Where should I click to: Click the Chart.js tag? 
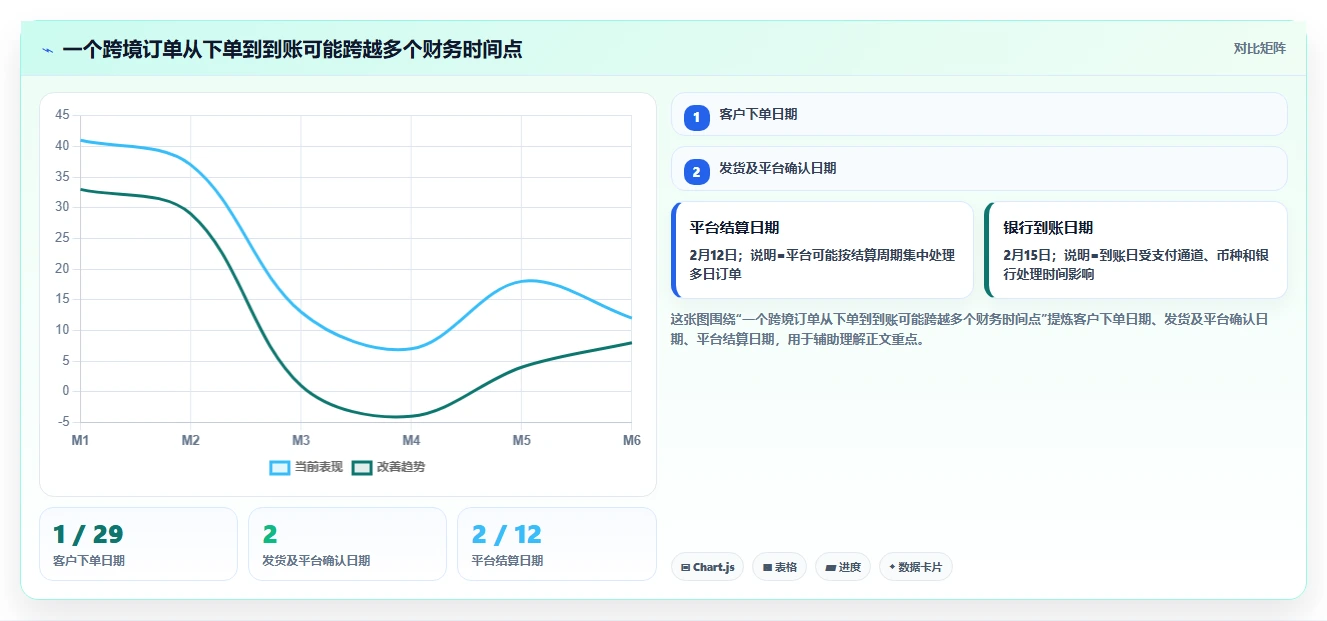707,567
